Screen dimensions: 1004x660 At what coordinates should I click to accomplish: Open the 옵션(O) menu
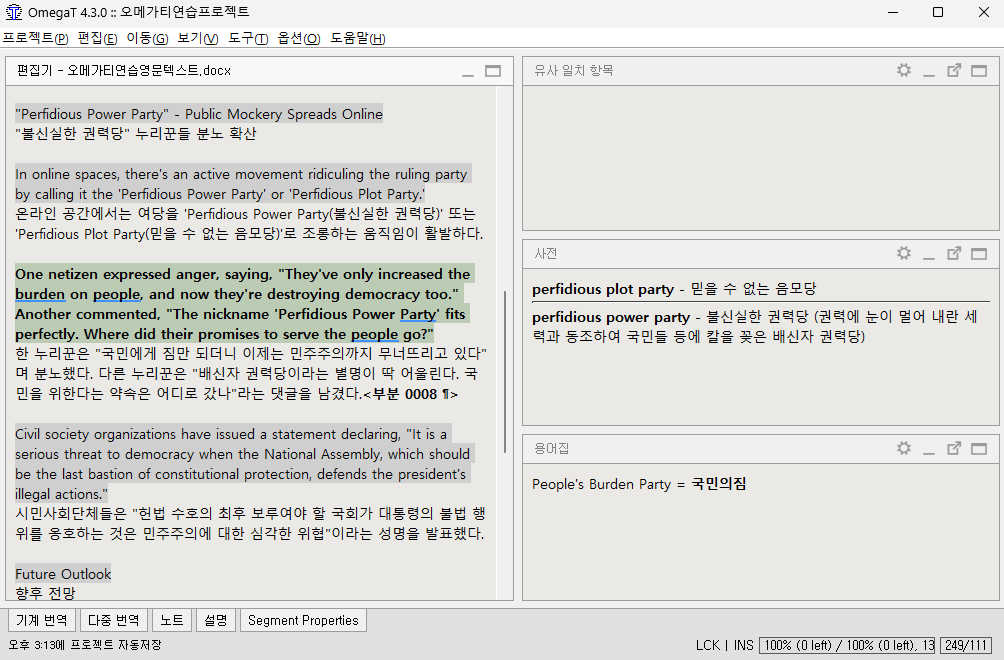click(298, 38)
